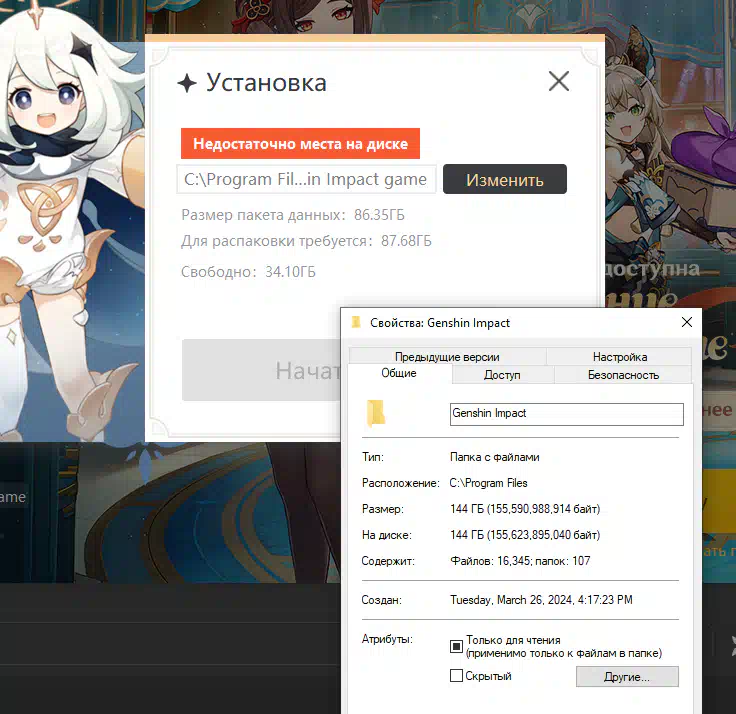This screenshot has width=736, height=714.
Task: Click the Папка с файлами type value
Action: click(x=494, y=457)
